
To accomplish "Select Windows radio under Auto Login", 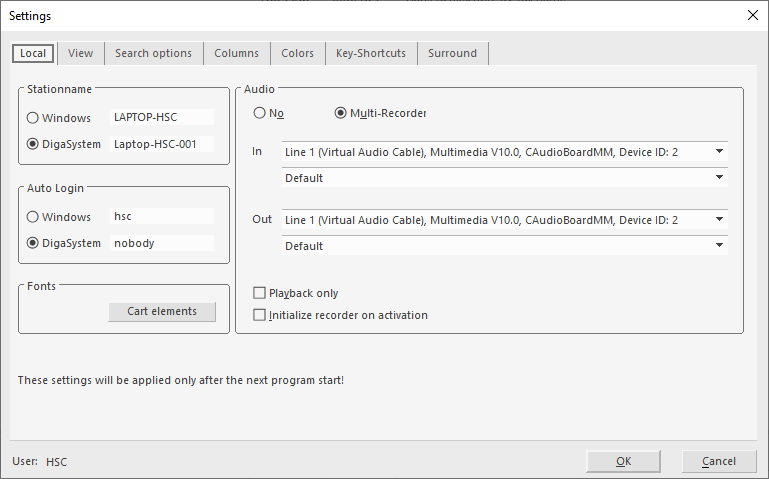I will pyautogui.click(x=33, y=217).
